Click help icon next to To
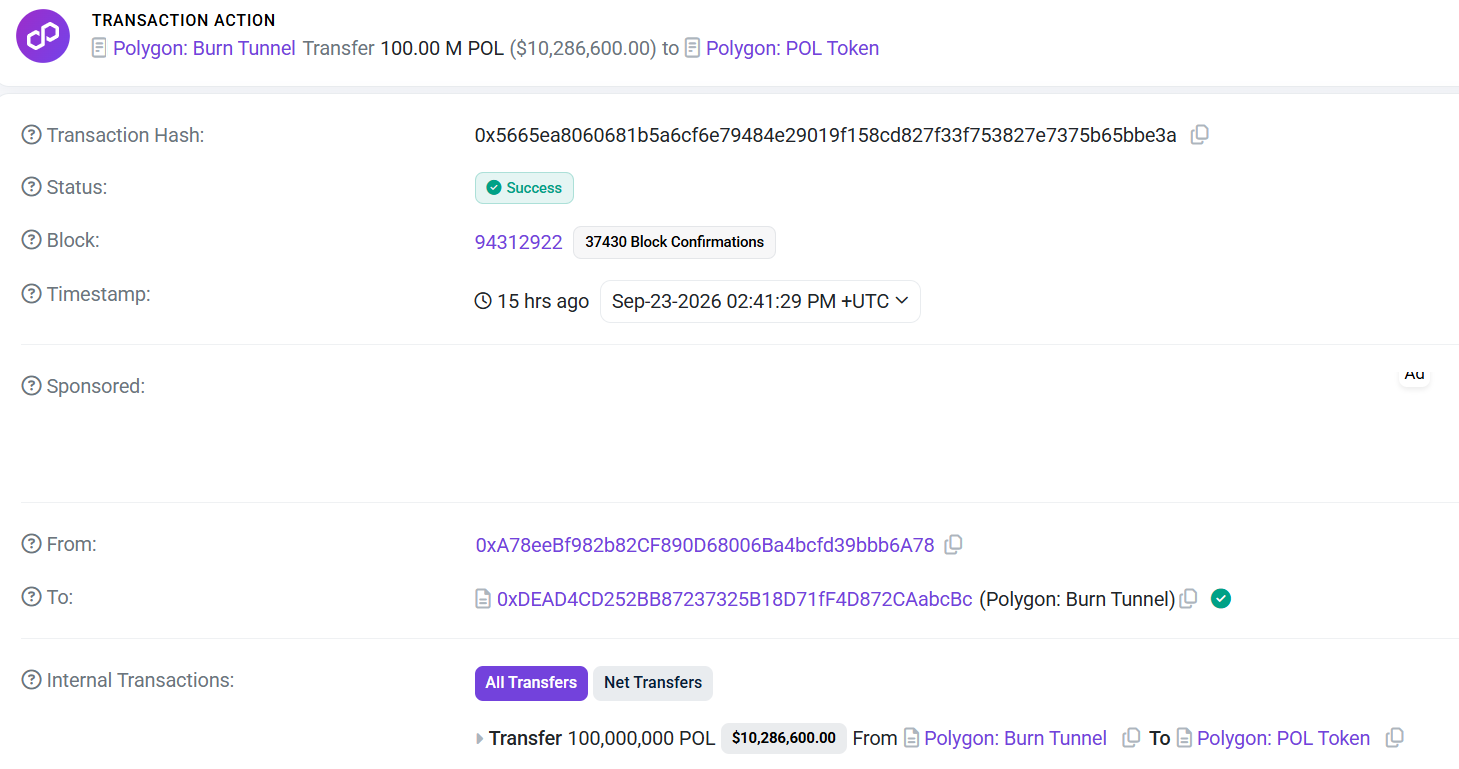The width and height of the screenshot is (1459, 769). click(31, 597)
